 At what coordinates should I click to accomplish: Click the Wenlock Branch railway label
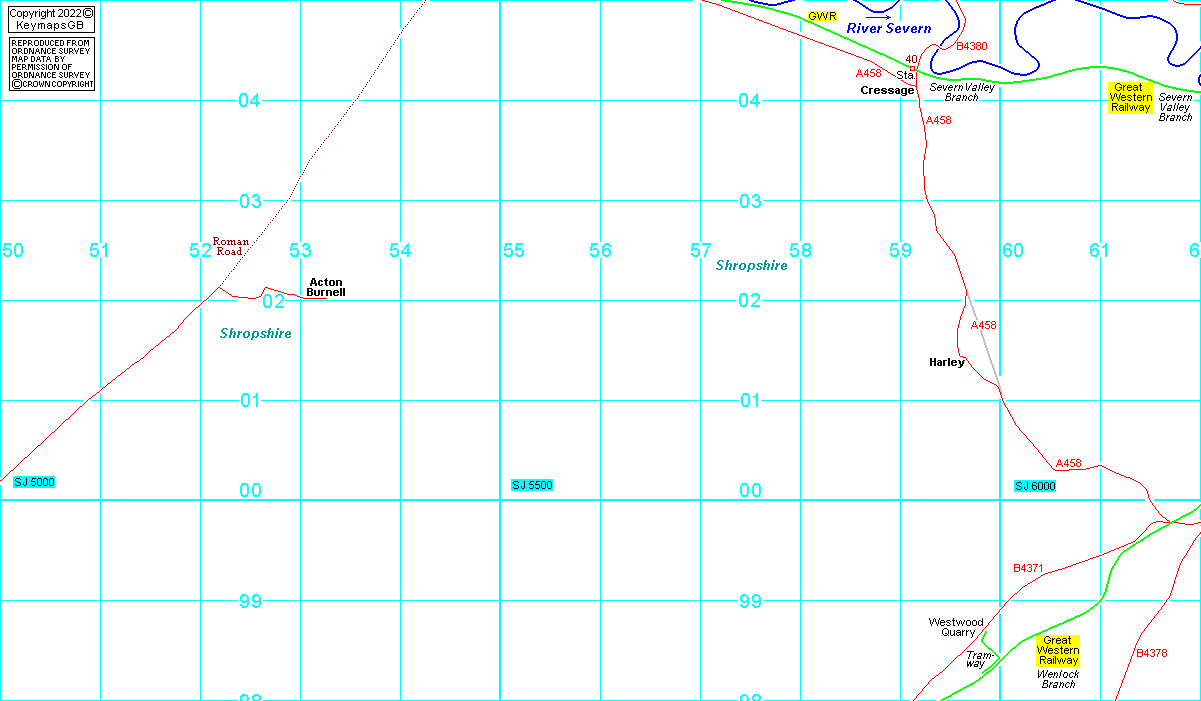1058,679
